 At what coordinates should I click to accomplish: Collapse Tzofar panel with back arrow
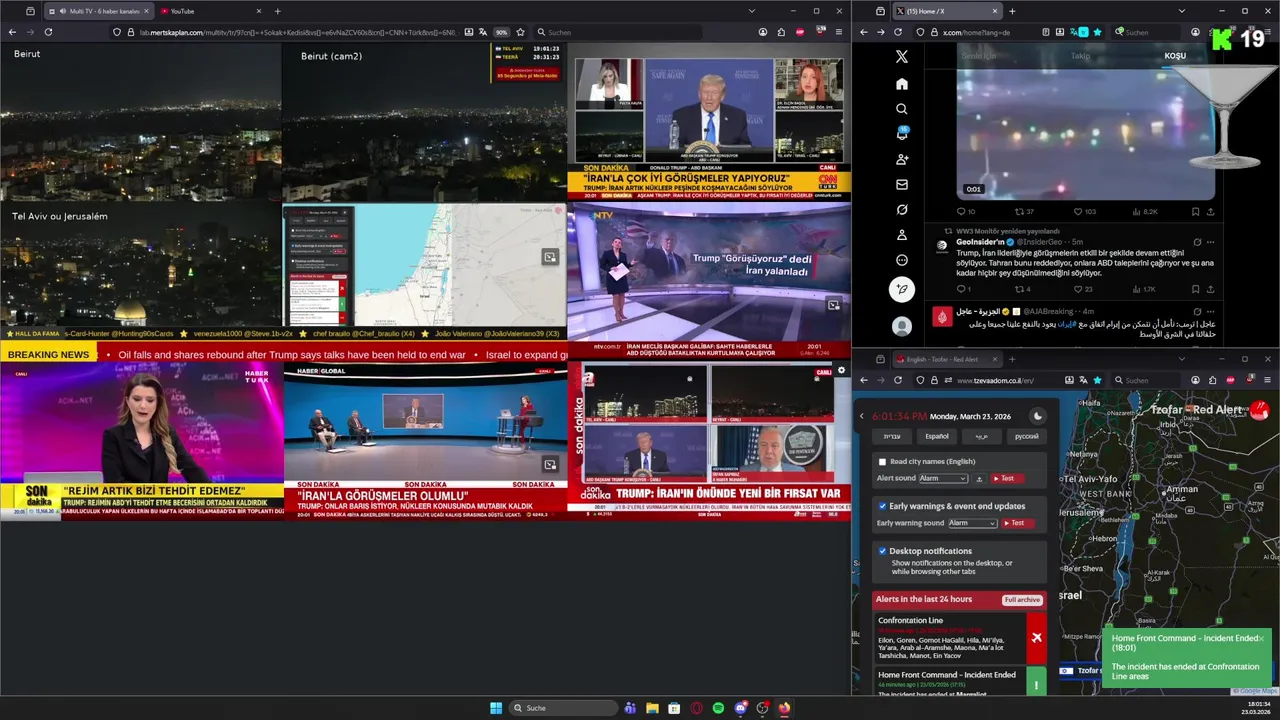coord(862,416)
